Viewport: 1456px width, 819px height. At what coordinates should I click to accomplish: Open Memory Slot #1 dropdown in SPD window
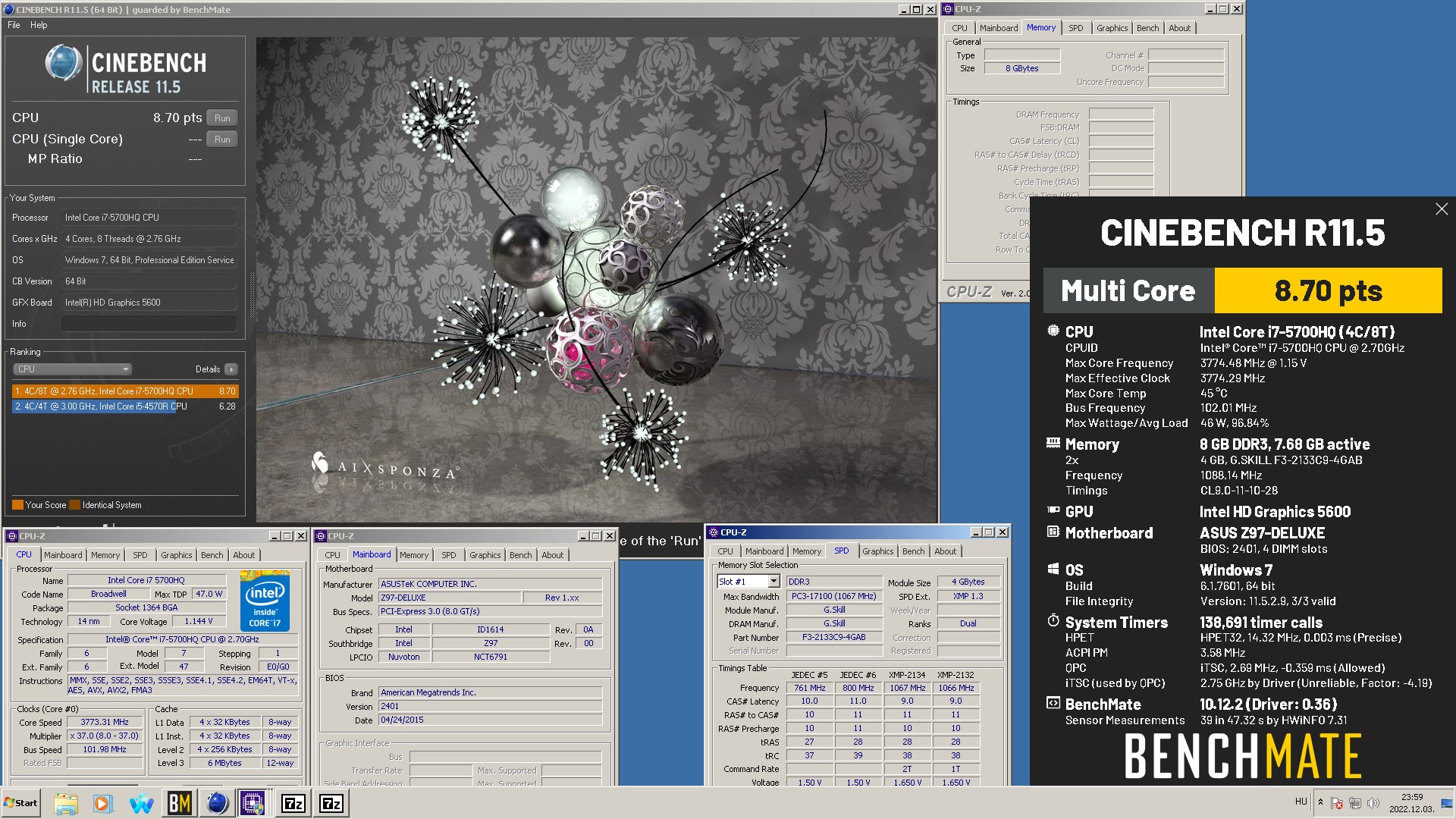tap(748, 582)
